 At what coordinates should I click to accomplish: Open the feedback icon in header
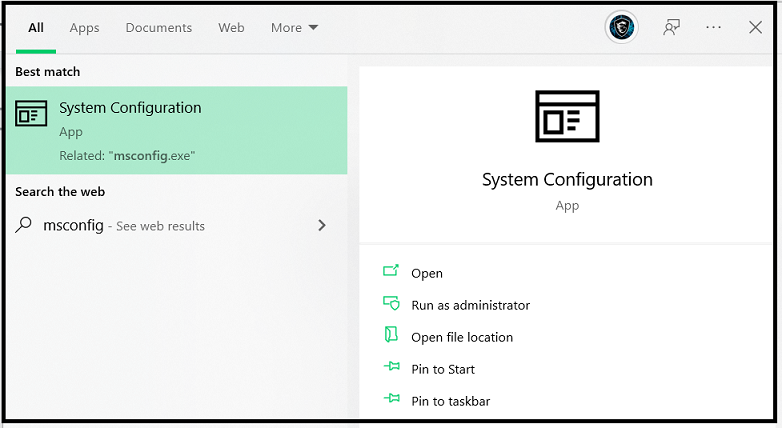671,27
